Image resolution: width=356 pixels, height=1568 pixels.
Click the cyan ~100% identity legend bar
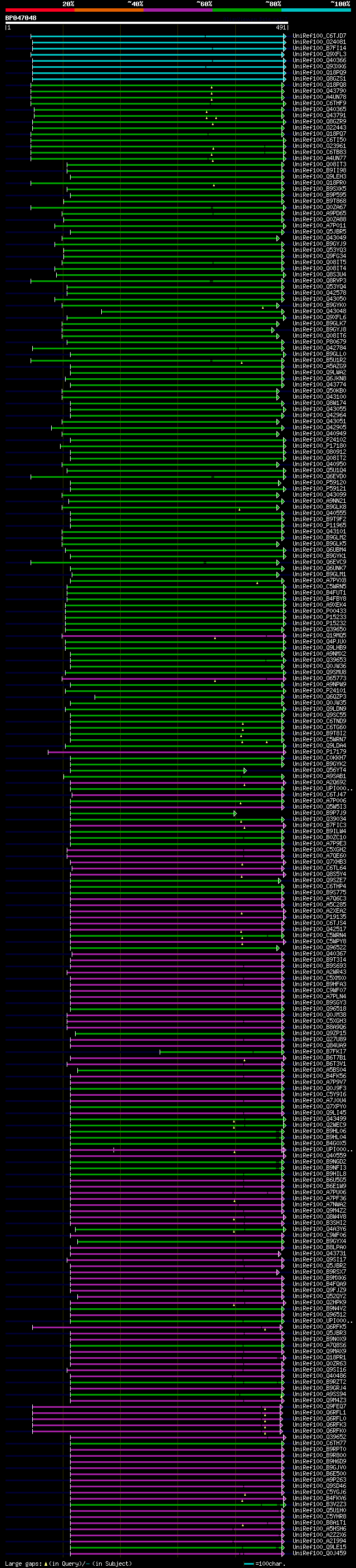316,10
